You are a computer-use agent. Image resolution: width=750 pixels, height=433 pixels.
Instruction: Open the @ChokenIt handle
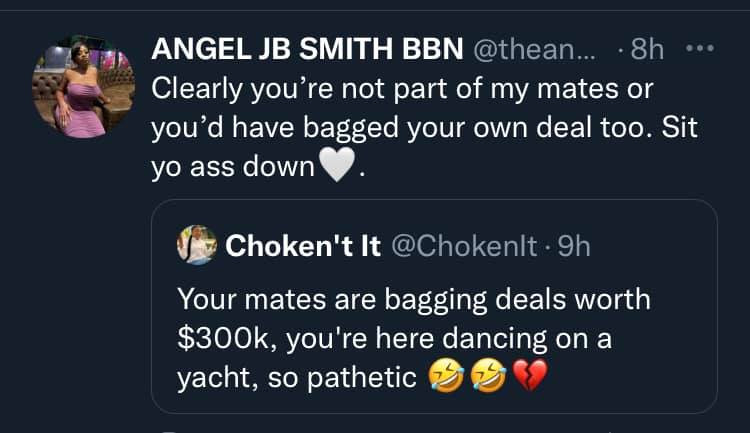click(x=464, y=246)
